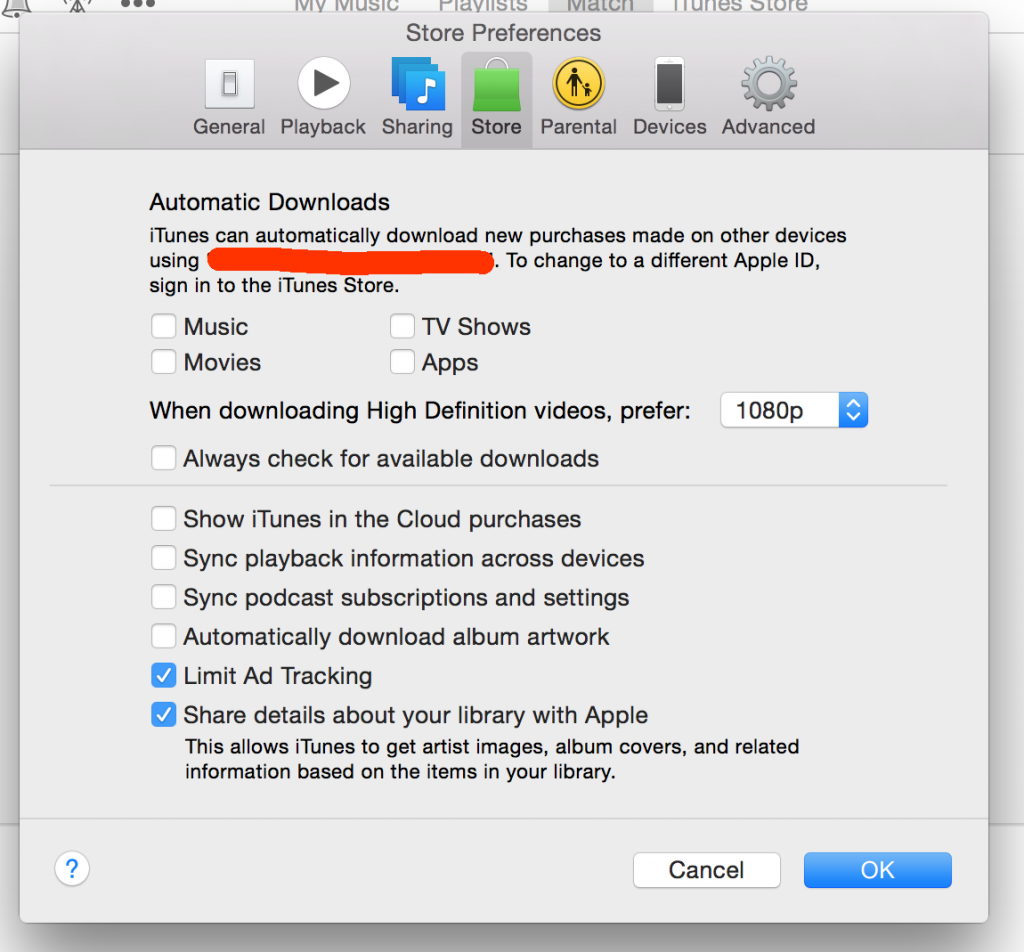Uncheck Limit Ad Tracking
This screenshot has width=1024, height=952.
click(x=163, y=675)
